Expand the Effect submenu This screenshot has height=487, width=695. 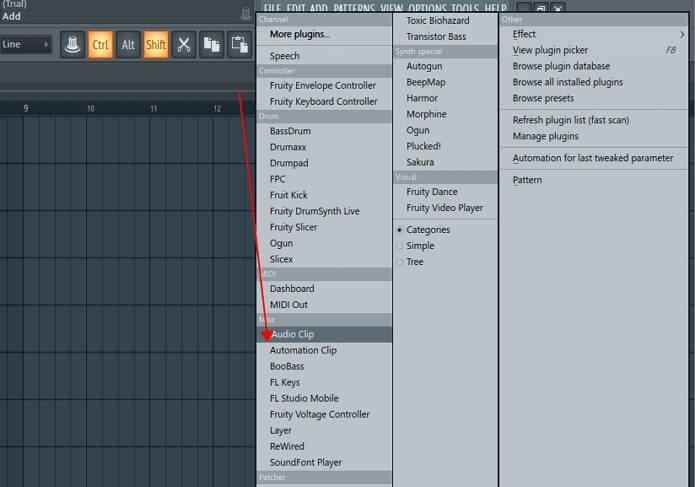click(x=594, y=34)
